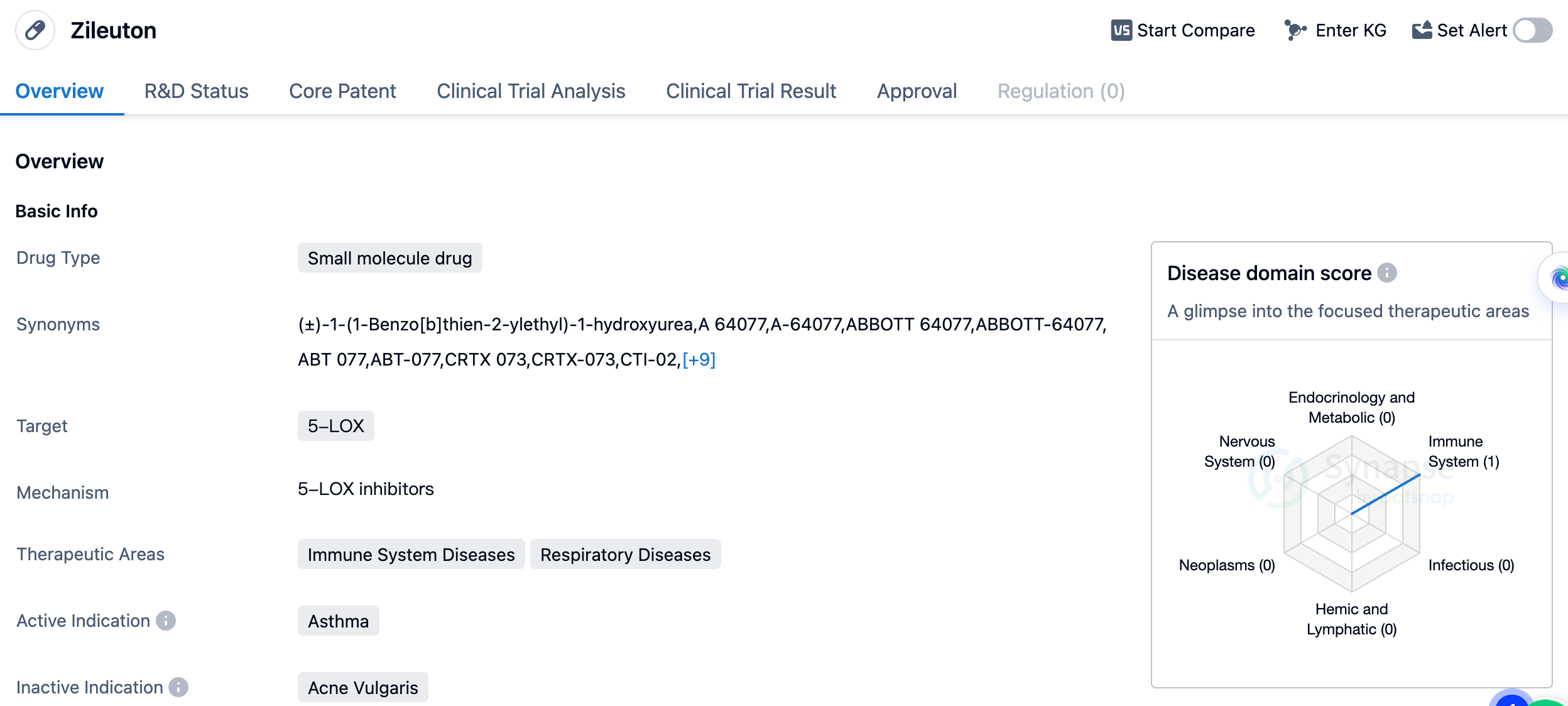Click info icon beside Inactive Indication
Image resolution: width=1568 pixels, height=706 pixels.
[178, 687]
